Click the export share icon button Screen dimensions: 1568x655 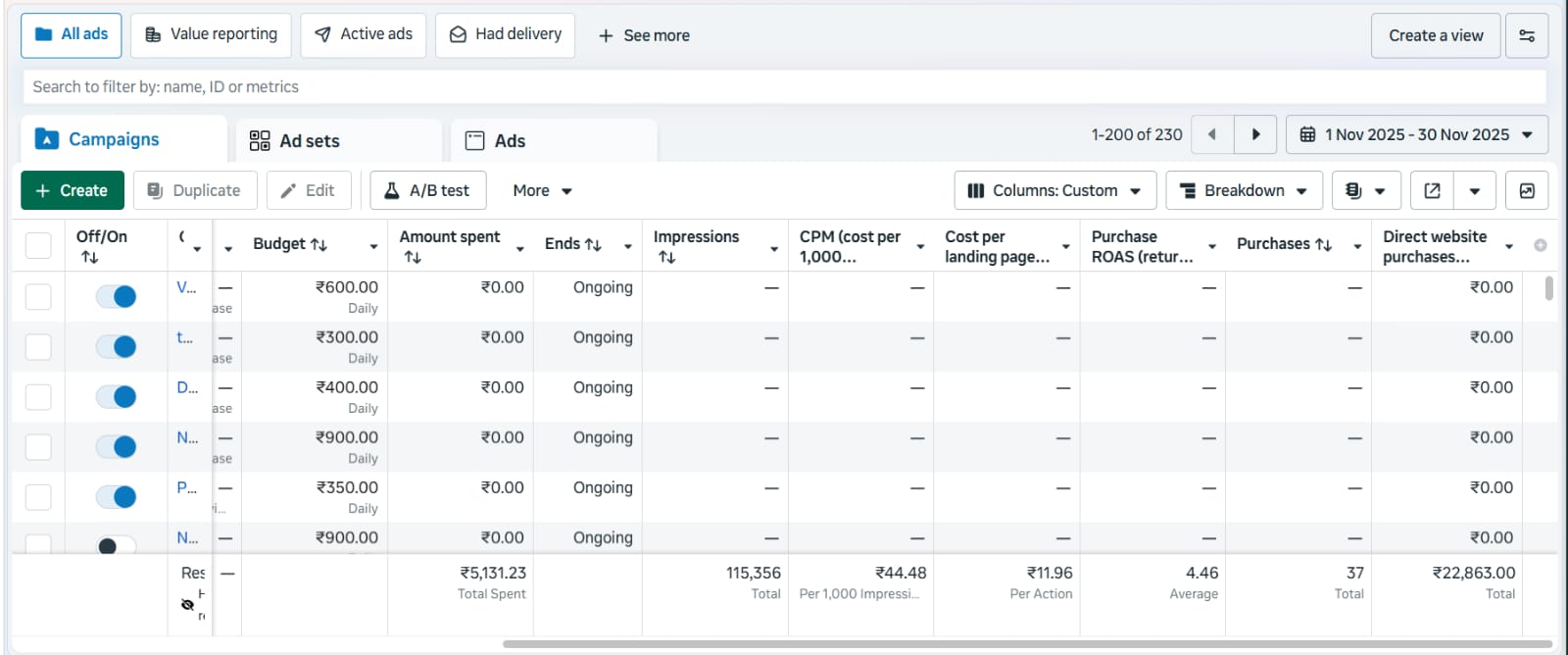tap(1432, 190)
